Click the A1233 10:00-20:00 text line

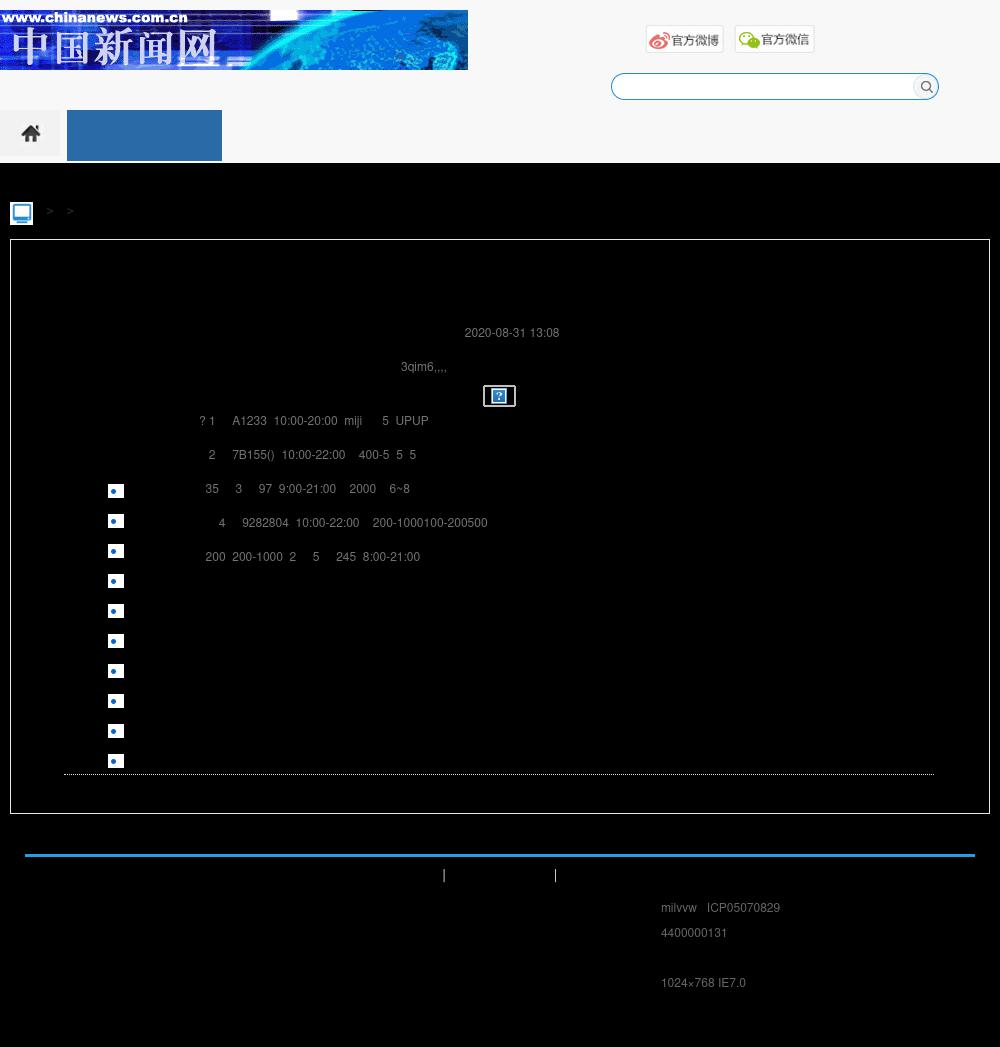click(314, 421)
